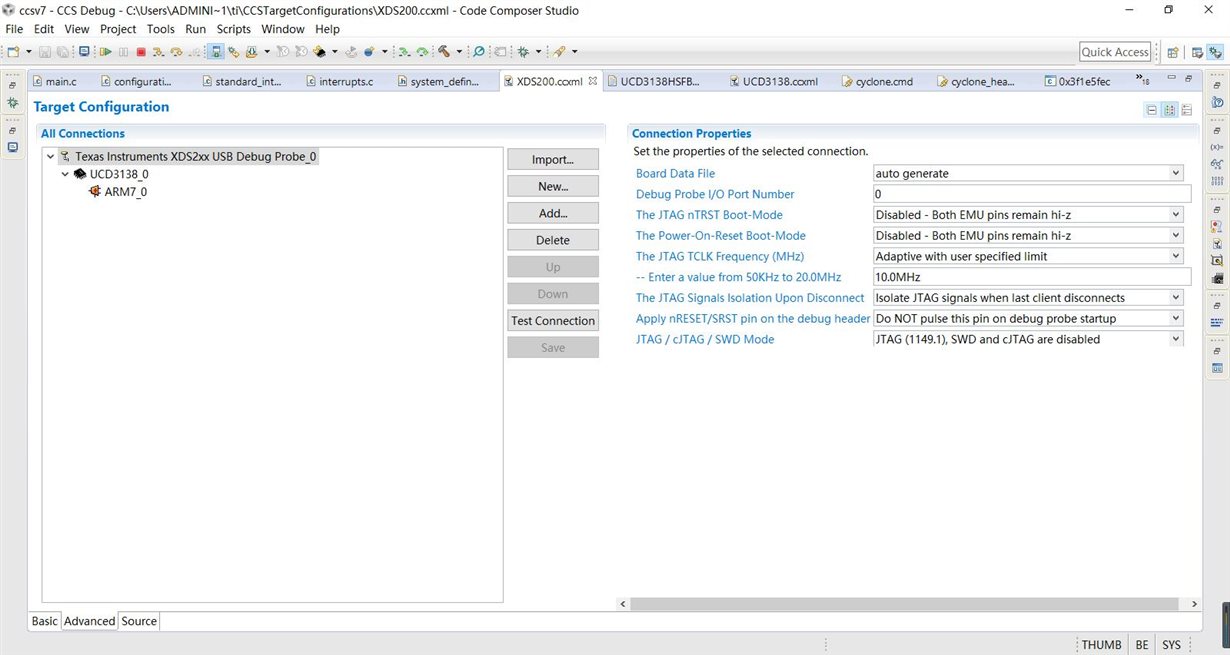Open JTAG TCLK Frequency dropdown

click(1176, 256)
